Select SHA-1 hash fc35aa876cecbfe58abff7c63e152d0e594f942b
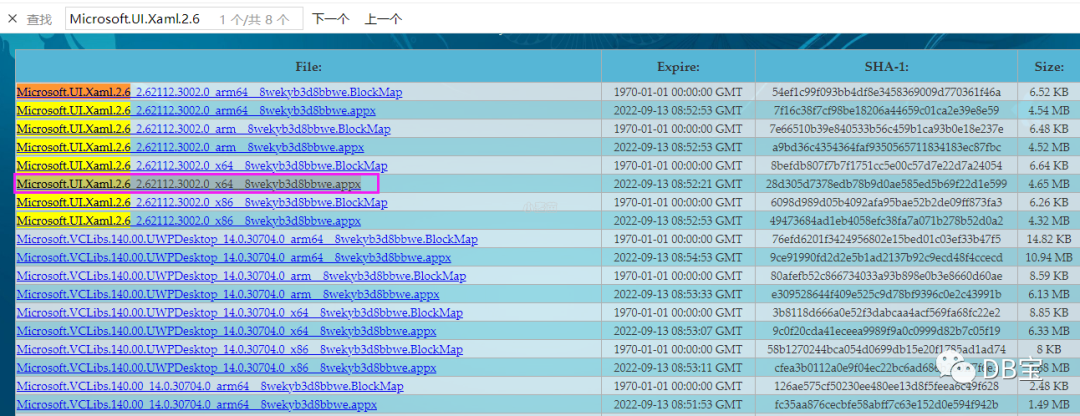Screen dimensions: 1080x416 pos(886,405)
